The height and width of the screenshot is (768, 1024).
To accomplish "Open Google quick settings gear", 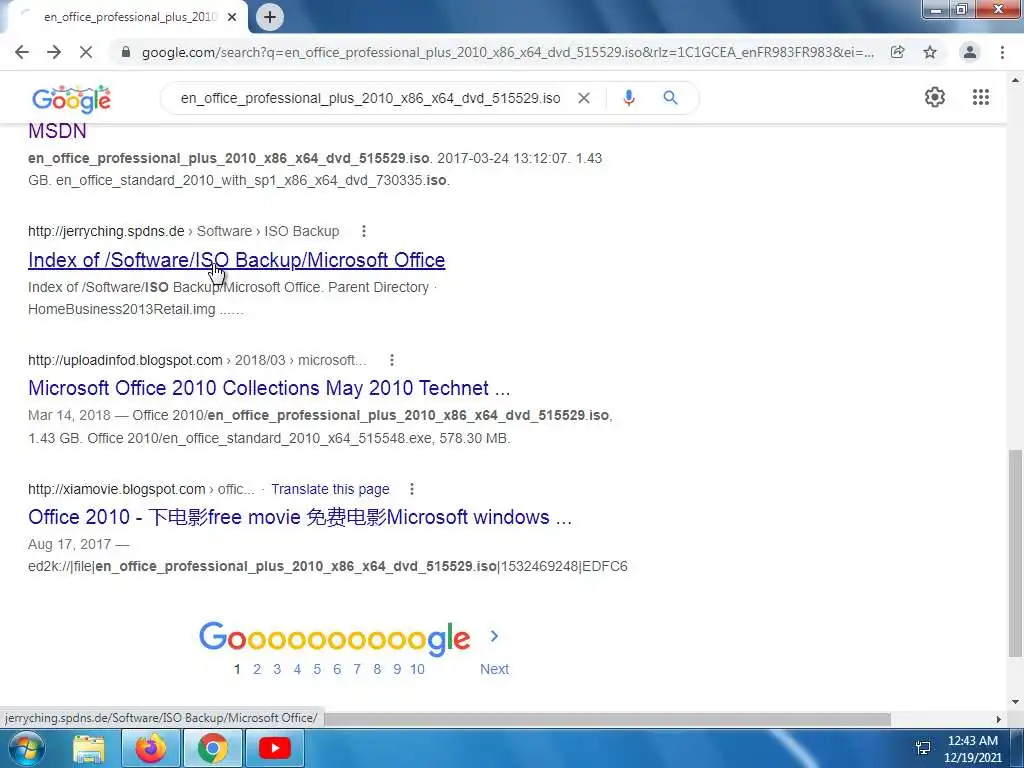I will pos(935,97).
